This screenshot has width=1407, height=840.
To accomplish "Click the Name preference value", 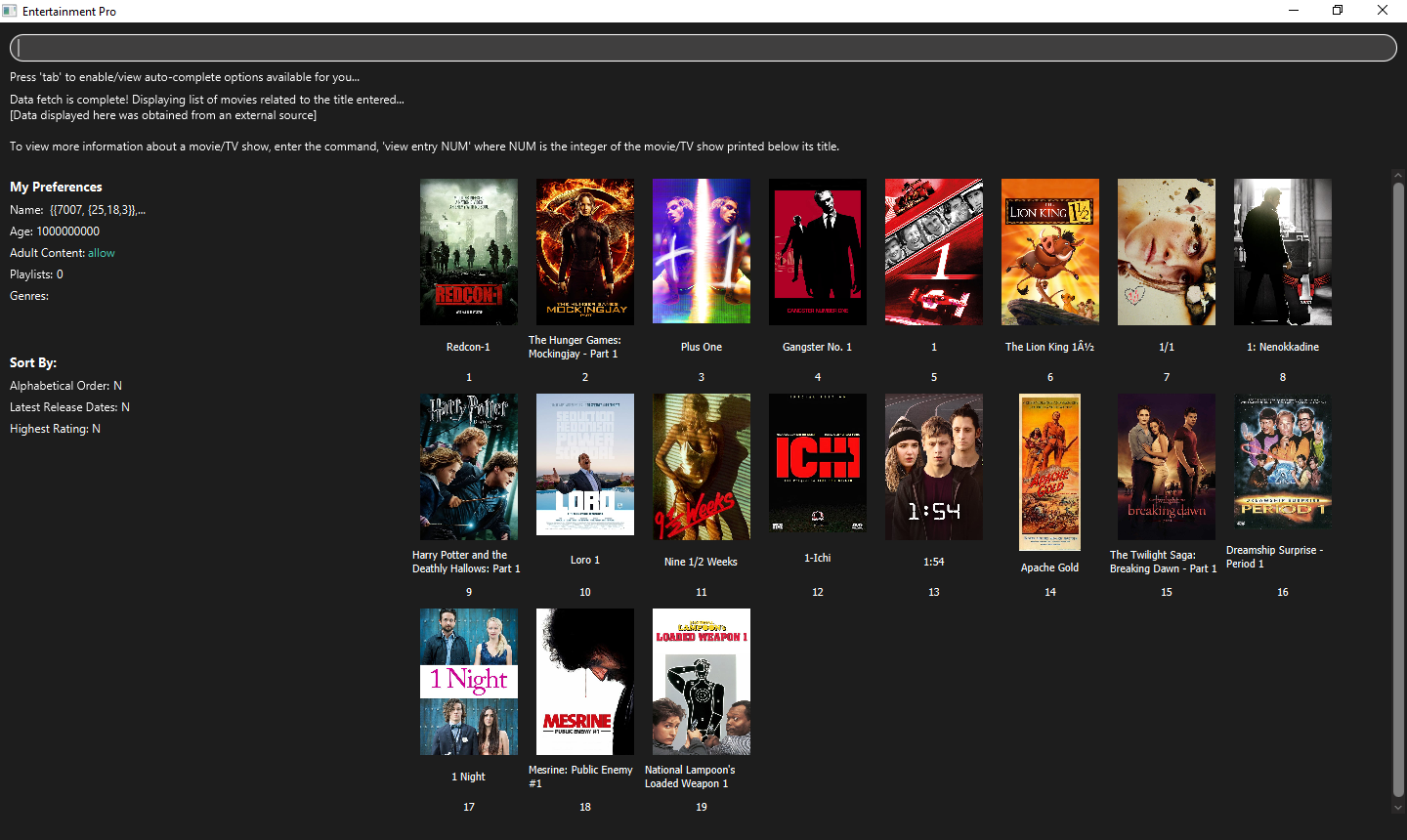I will (x=98, y=210).
